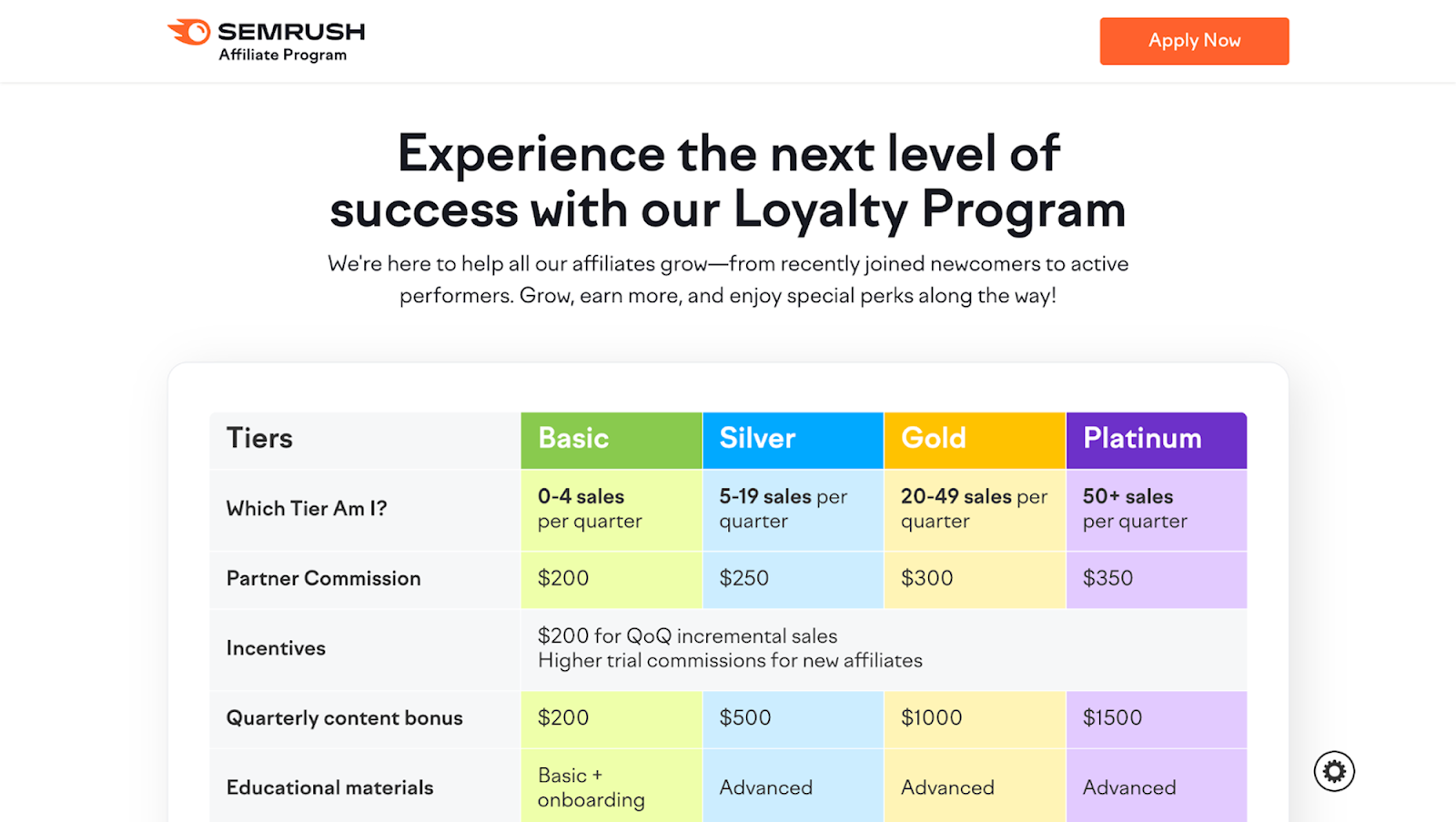1456x822 pixels.
Task: Click the Apply Now button
Action: [x=1194, y=41]
